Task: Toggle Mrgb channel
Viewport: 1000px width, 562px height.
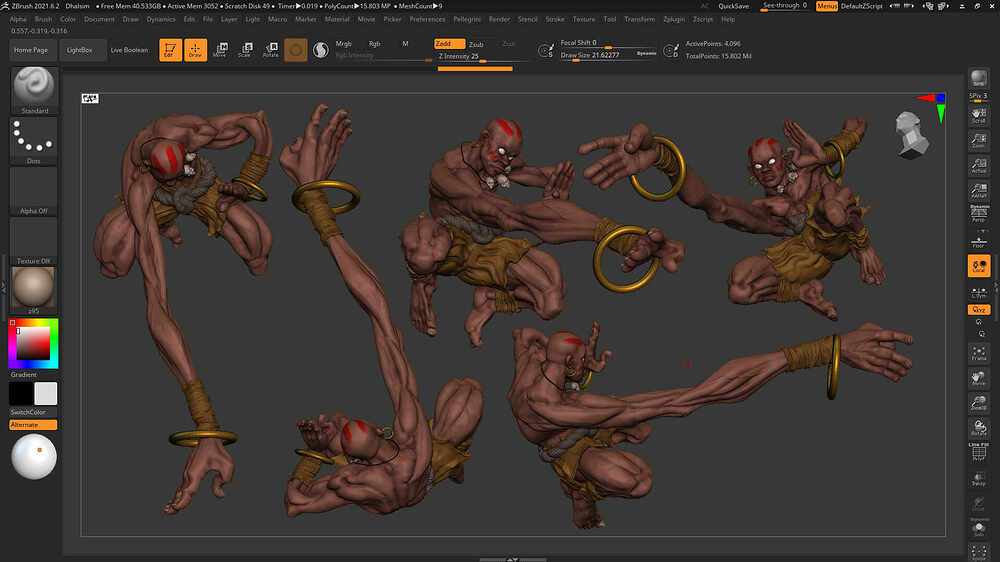Action: [x=343, y=44]
